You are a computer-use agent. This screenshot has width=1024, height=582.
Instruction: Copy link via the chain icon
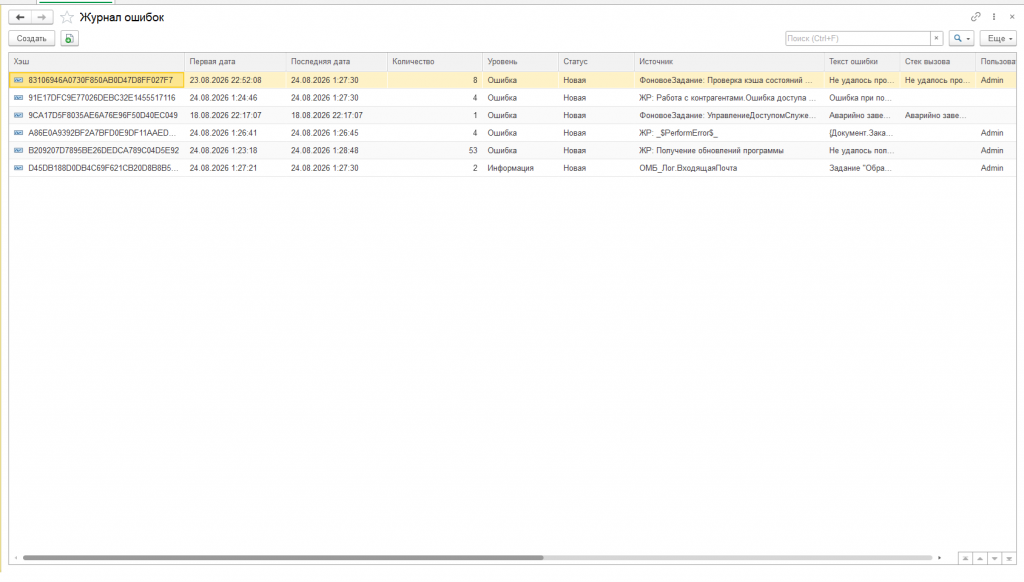[976, 17]
